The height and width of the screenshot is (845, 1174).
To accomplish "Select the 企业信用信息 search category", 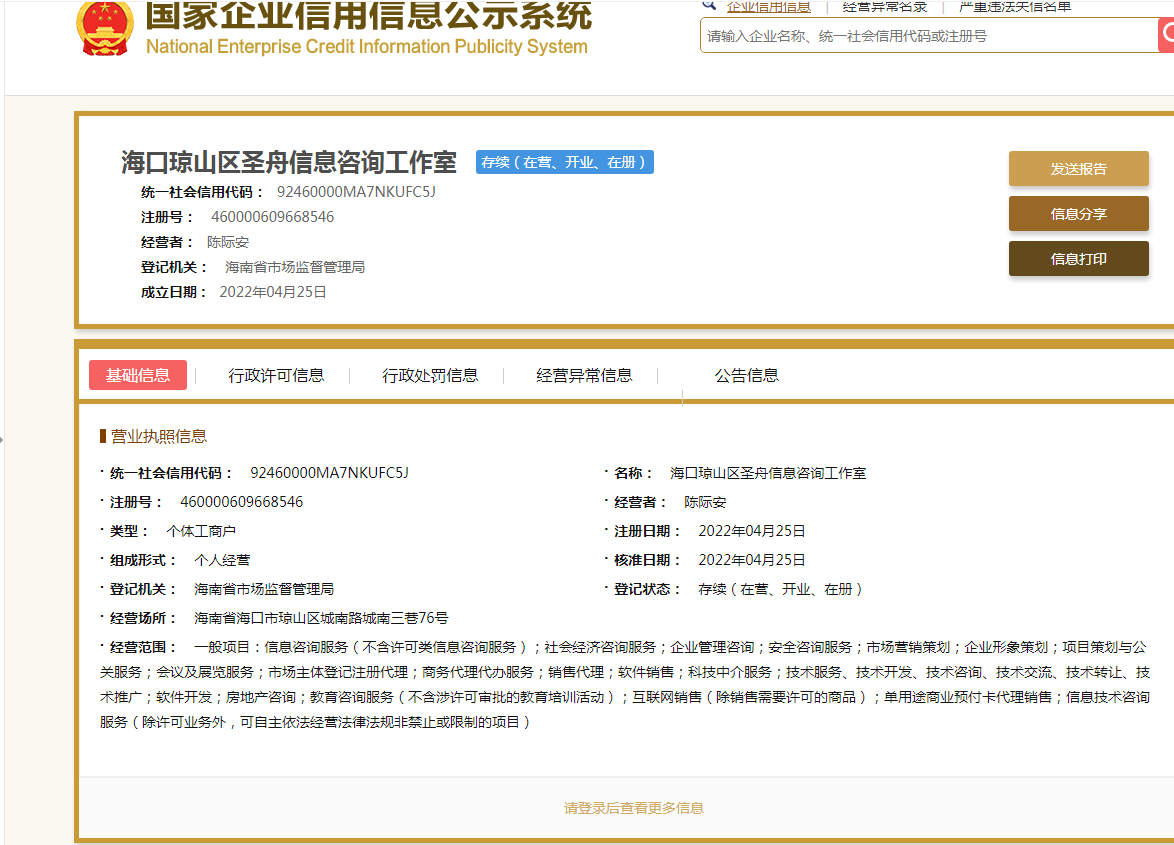I will pos(768,7).
